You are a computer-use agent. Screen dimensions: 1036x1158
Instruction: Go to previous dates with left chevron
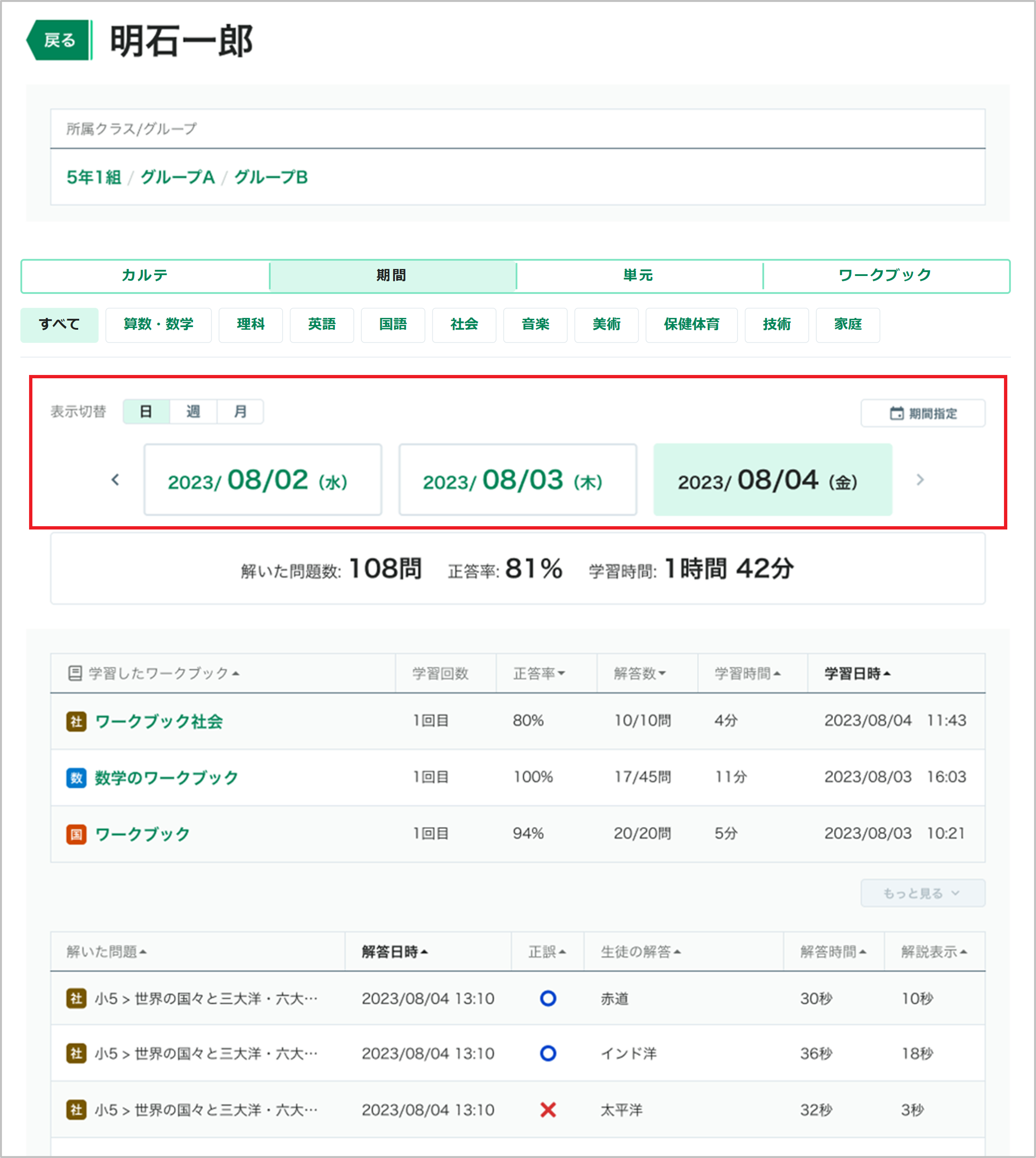coord(115,480)
